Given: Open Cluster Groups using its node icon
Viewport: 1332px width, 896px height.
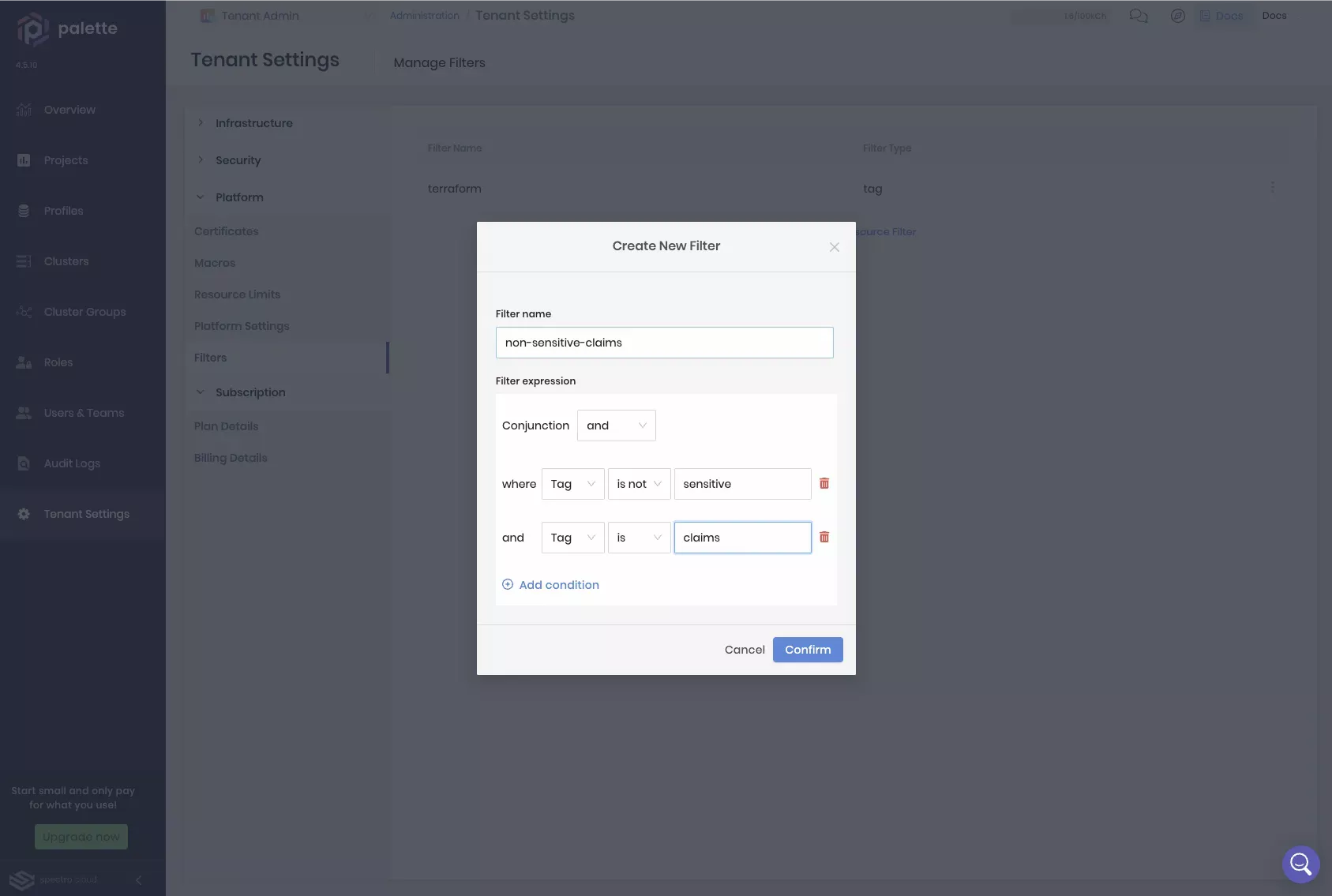Looking at the screenshot, I should click(x=24, y=312).
